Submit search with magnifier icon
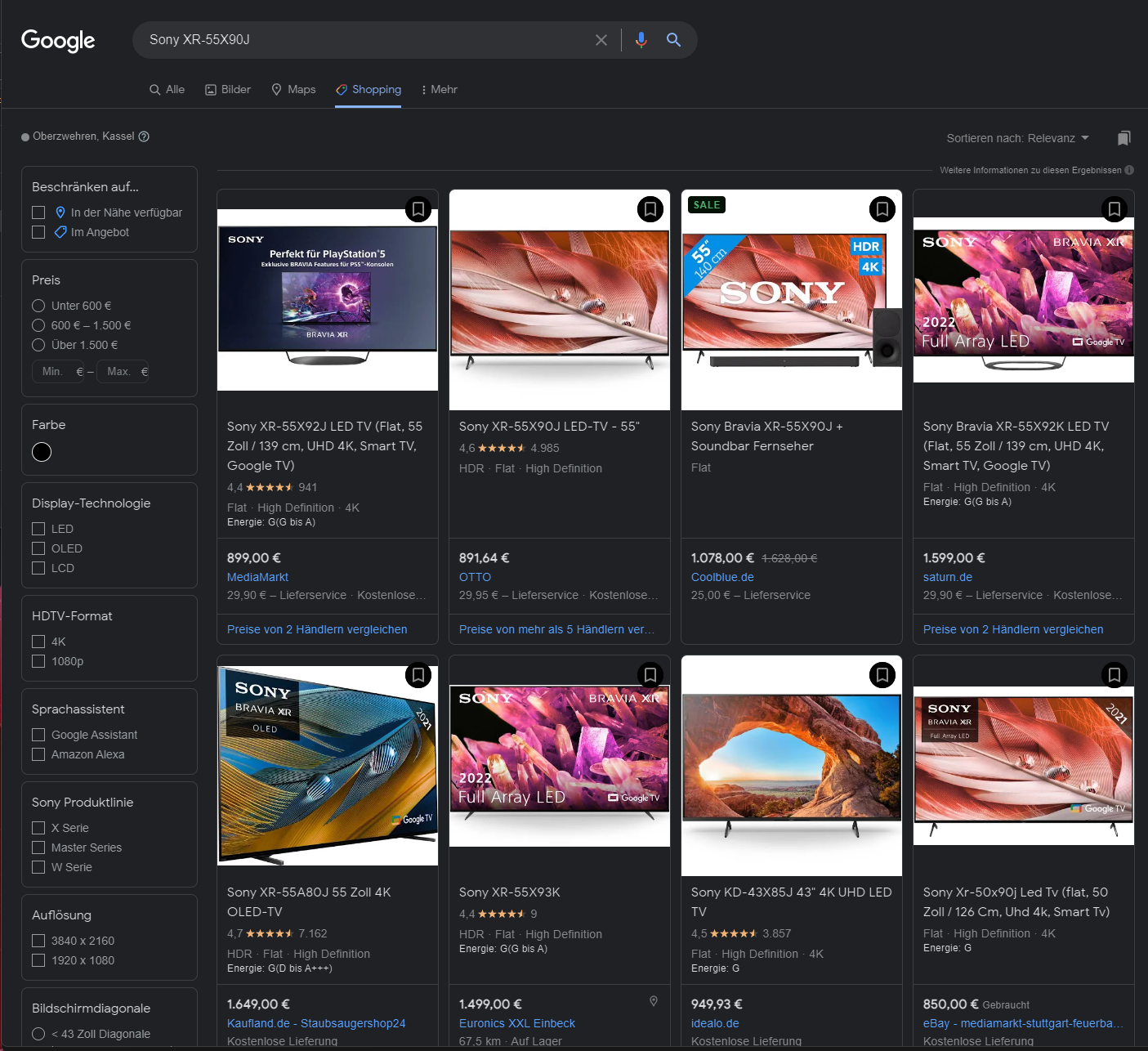 (673, 40)
